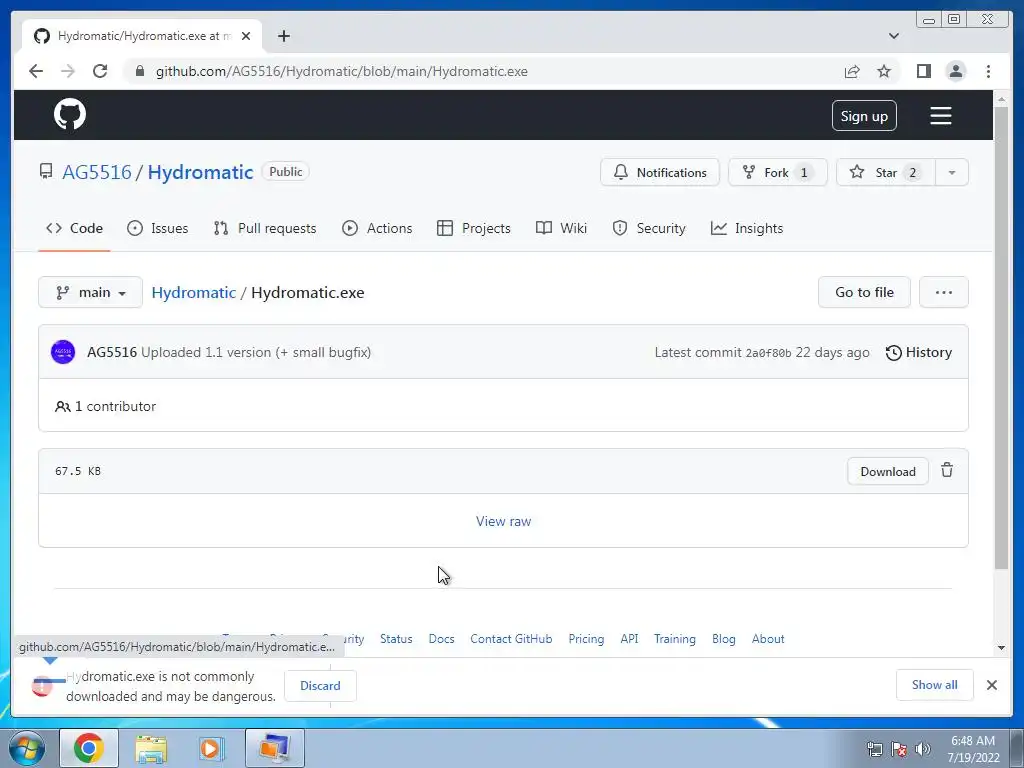Open the Hydromatic repository title link
The width and height of the screenshot is (1024, 768).
click(x=200, y=172)
